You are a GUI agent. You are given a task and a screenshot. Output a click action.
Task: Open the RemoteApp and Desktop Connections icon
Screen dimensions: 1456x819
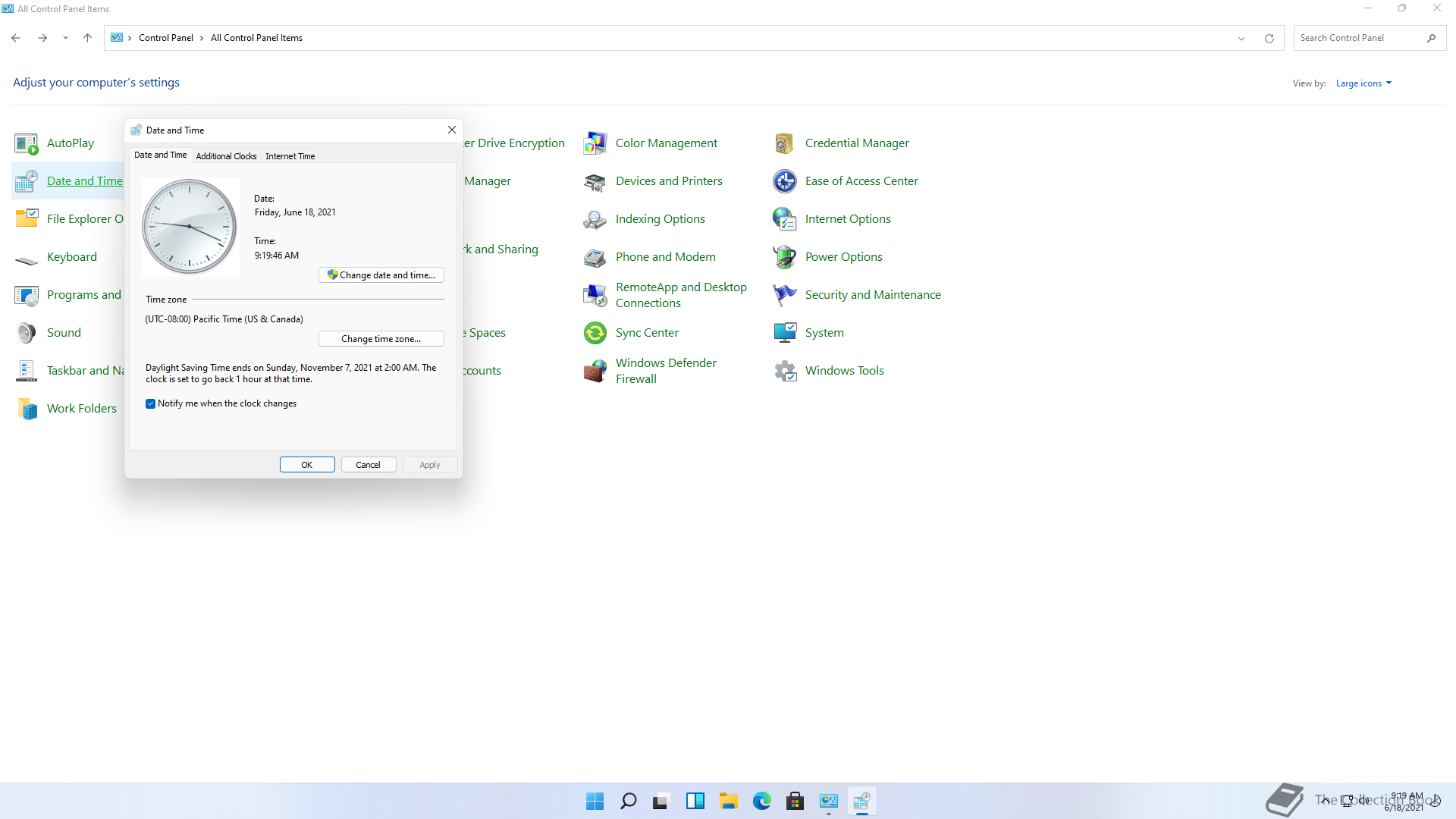click(x=595, y=295)
